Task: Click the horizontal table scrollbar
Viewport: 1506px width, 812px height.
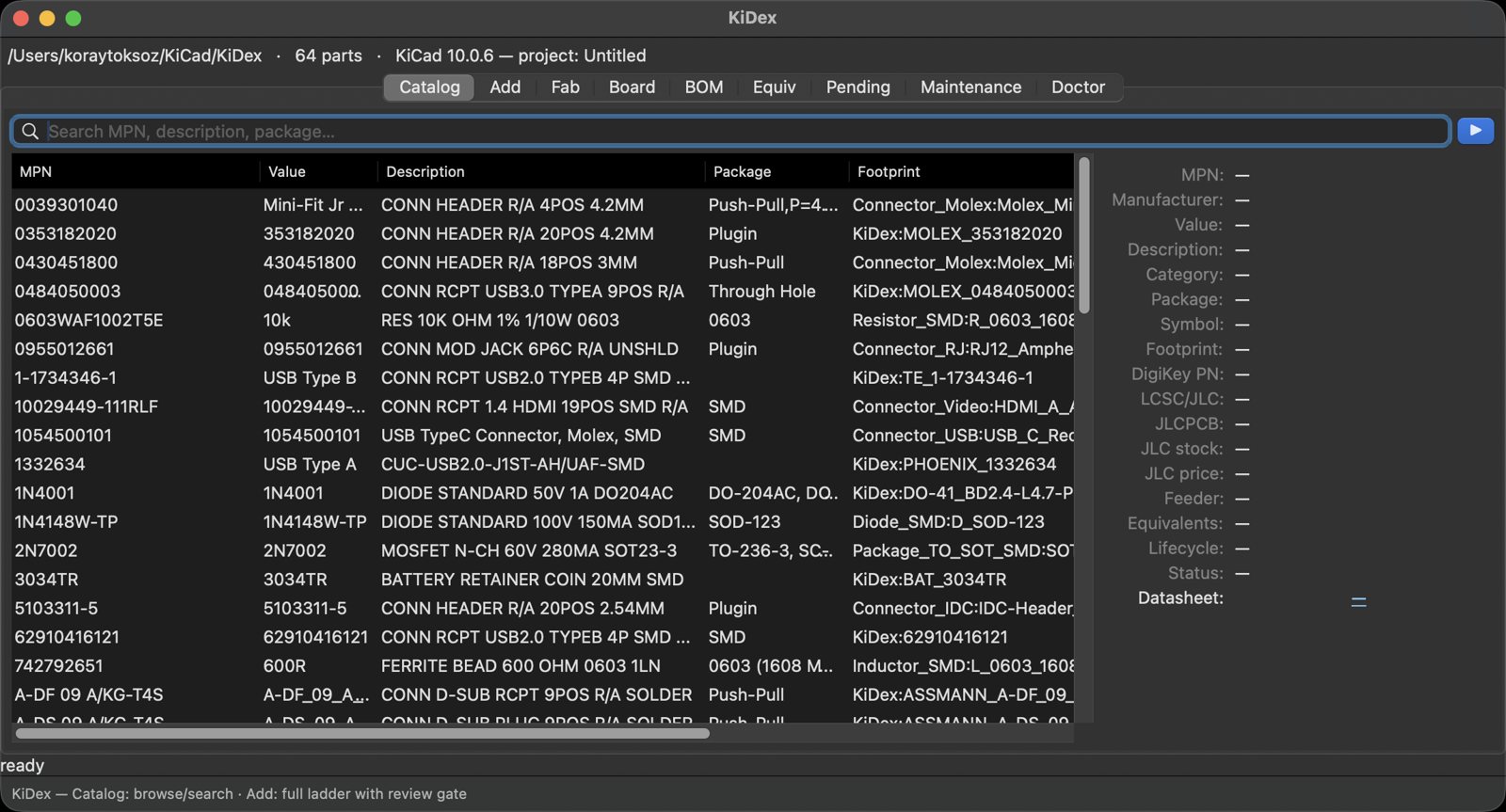Action: click(x=362, y=733)
